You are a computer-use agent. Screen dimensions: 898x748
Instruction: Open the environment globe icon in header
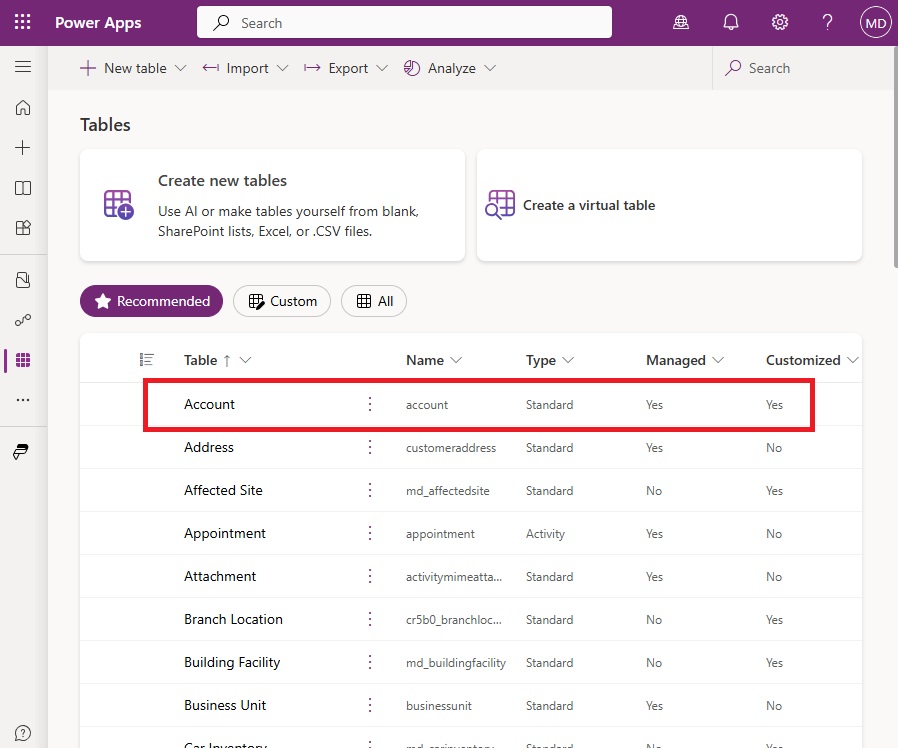(680, 22)
